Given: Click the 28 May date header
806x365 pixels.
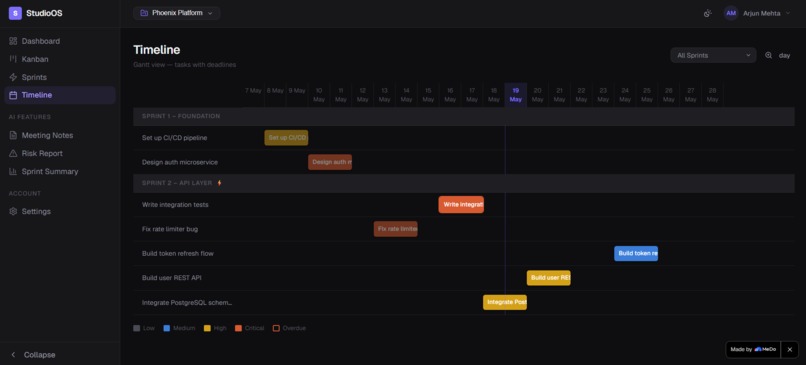Looking at the screenshot, I should 712,95.
